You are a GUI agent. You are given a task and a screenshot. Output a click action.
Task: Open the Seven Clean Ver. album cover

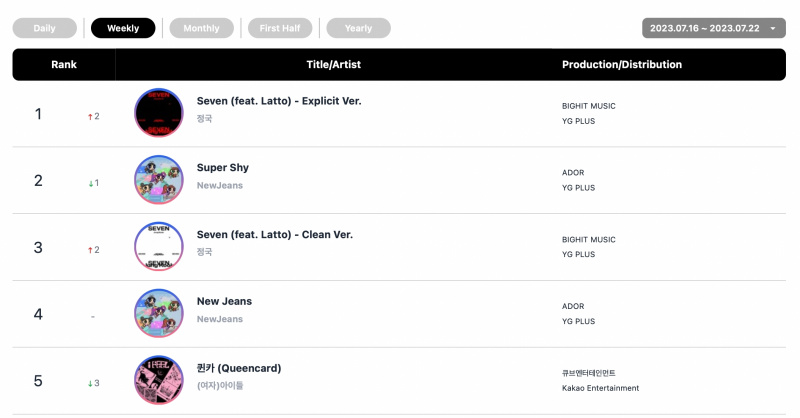pos(159,247)
